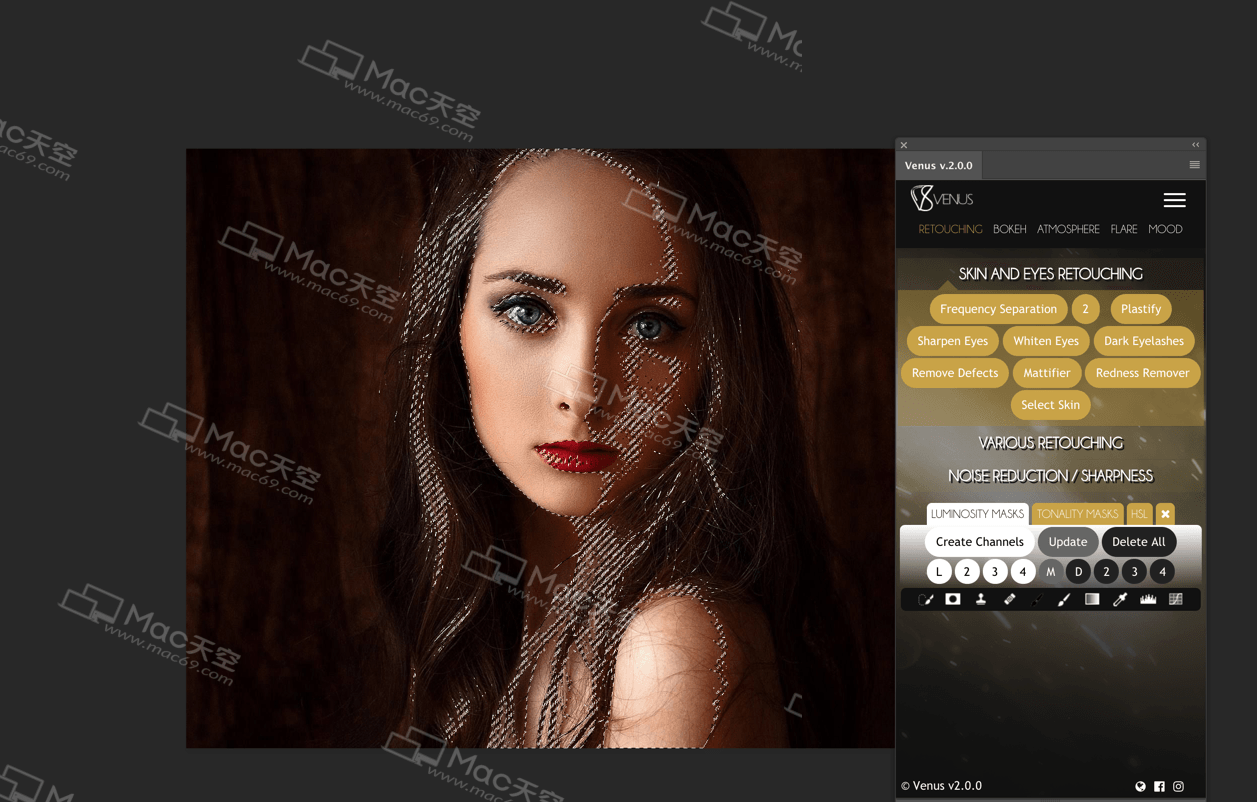Open the Curves adjustment icon
The width and height of the screenshot is (1257, 802).
(x=1174, y=599)
